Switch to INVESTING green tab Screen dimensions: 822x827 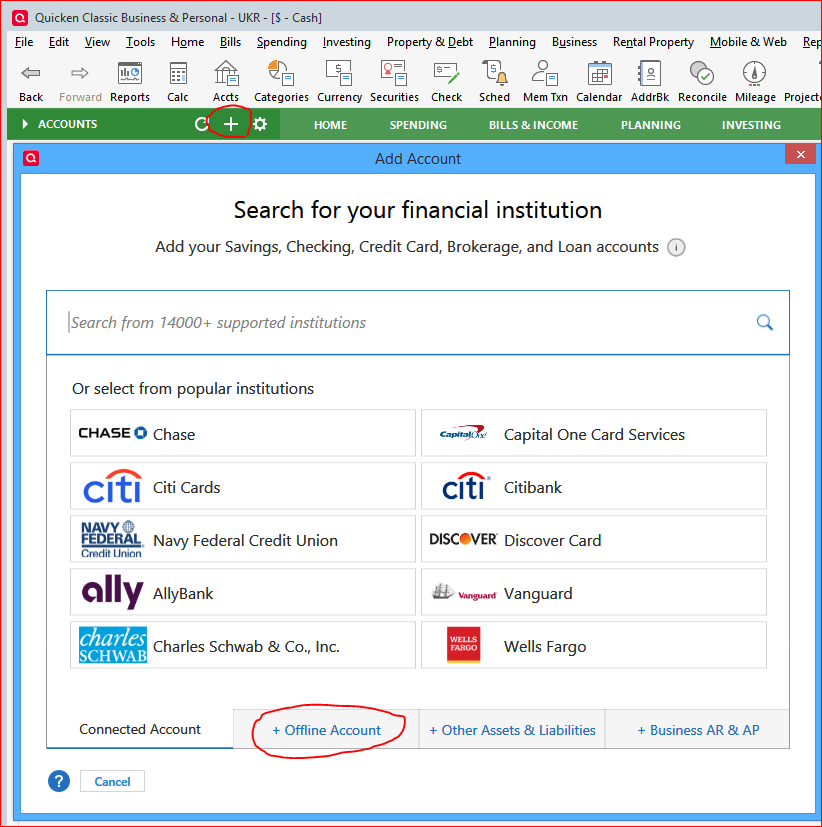click(x=751, y=125)
